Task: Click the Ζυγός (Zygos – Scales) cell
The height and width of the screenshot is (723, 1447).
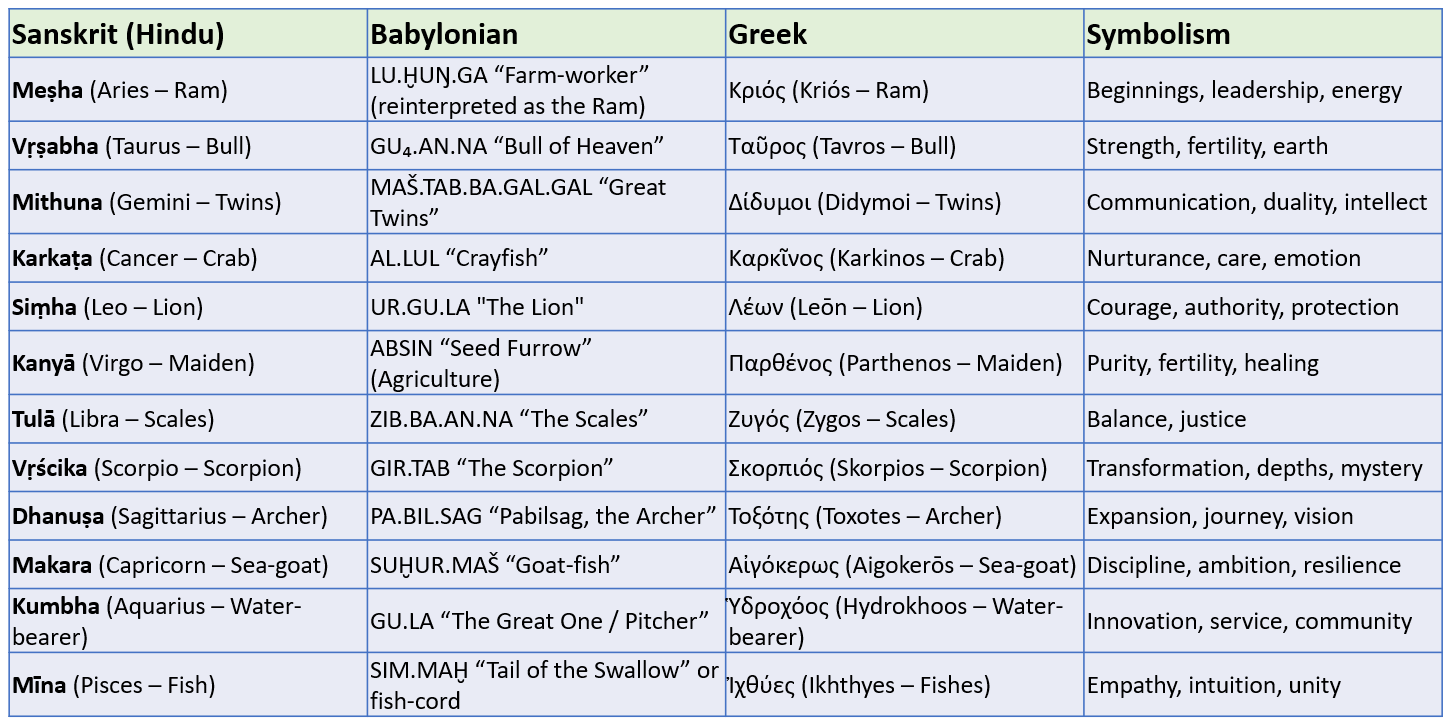Action: click(x=842, y=419)
